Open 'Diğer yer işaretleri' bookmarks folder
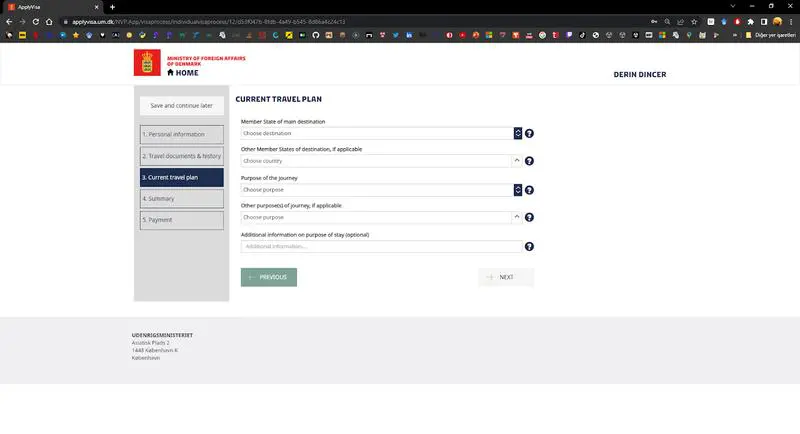This screenshot has width=800, height=434. 770,35
